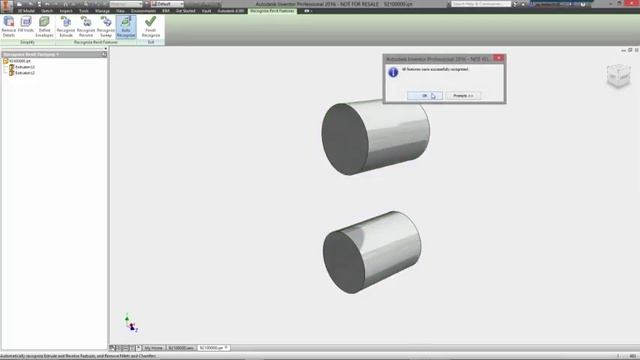The height and width of the screenshot is (360, 640).
Task: Expand the ribbon display options arrow
Action: point(307,11)
